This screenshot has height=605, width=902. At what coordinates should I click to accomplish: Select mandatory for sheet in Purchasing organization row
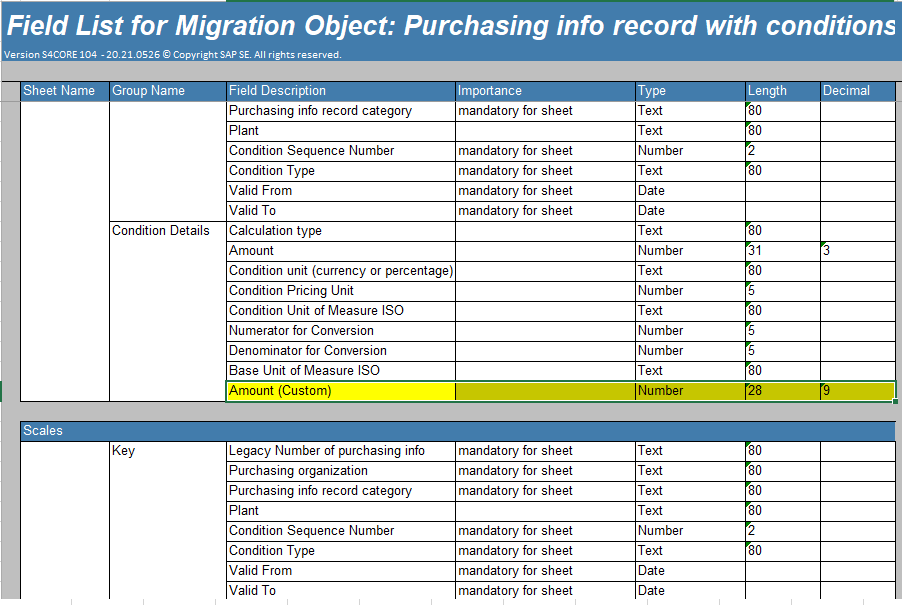(545, 471)
